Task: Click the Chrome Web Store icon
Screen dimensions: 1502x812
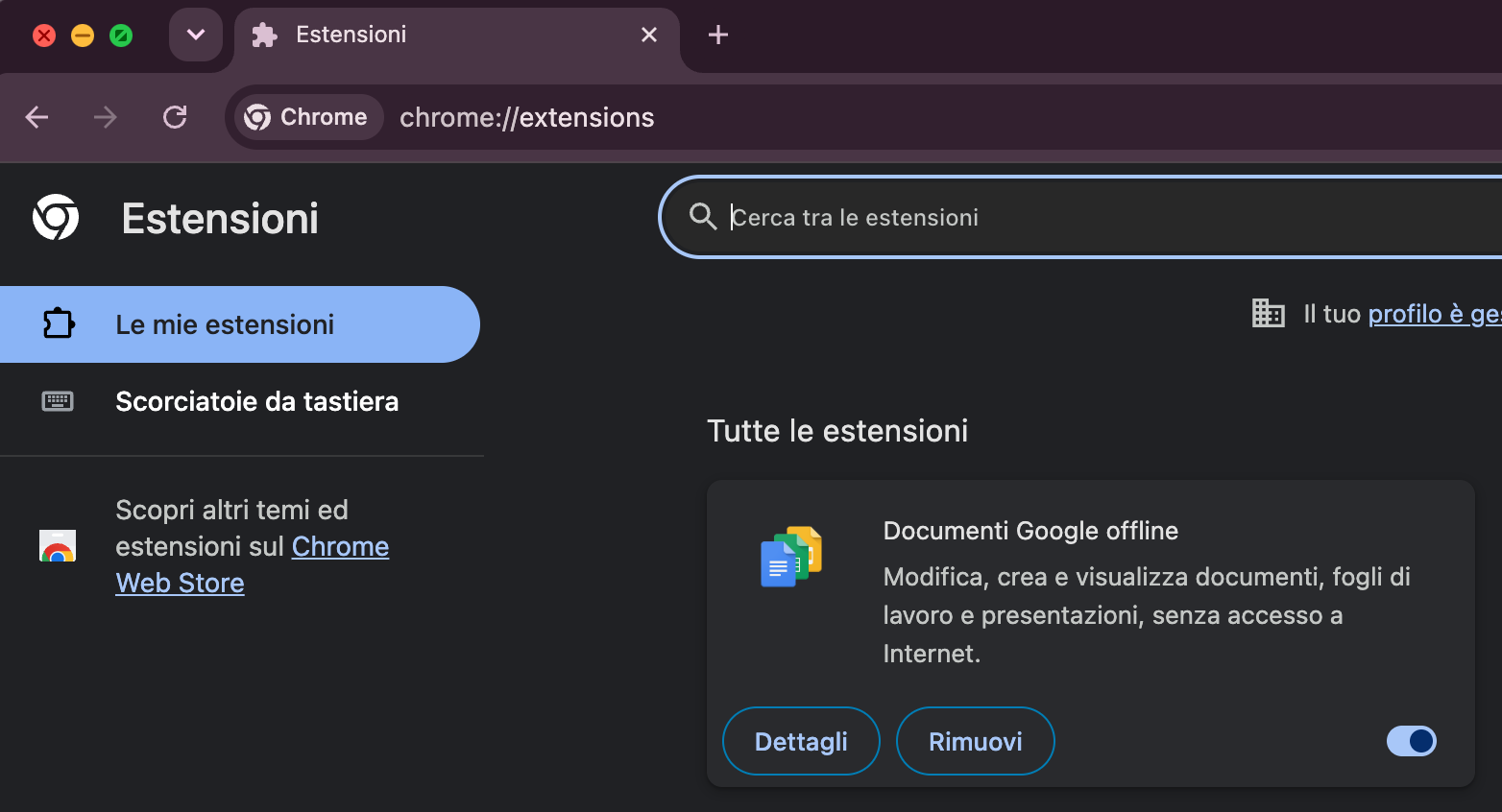Action: [58, 545]
